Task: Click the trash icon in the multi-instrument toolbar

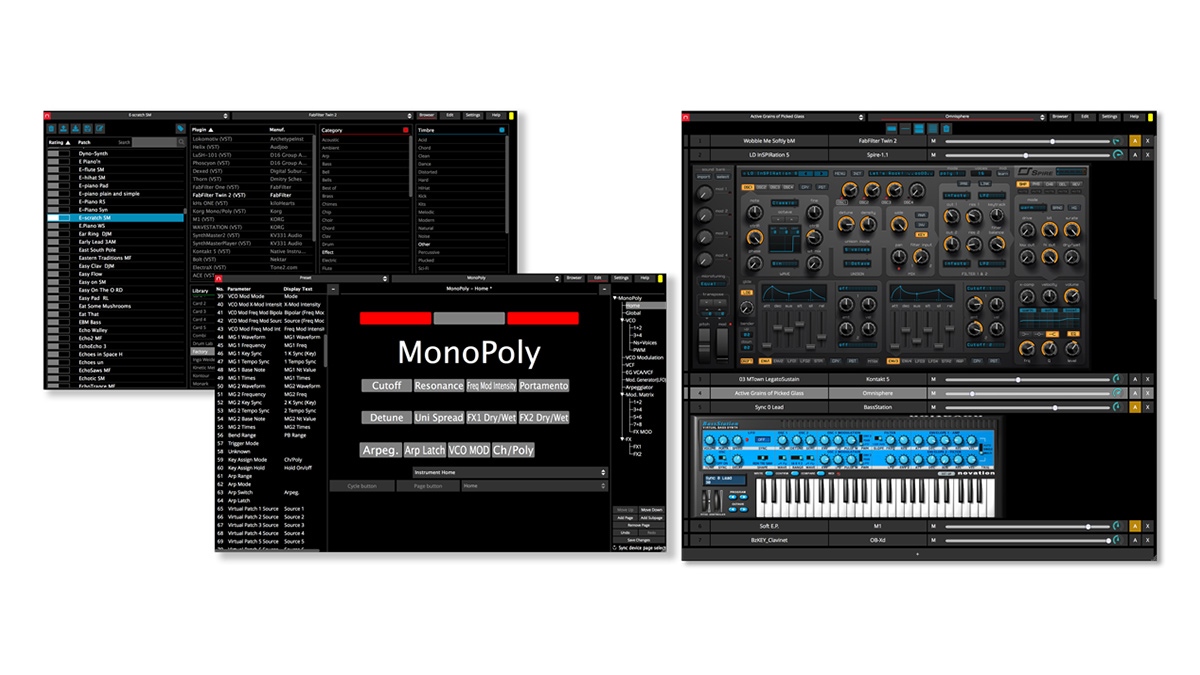Action: point(946,129)
